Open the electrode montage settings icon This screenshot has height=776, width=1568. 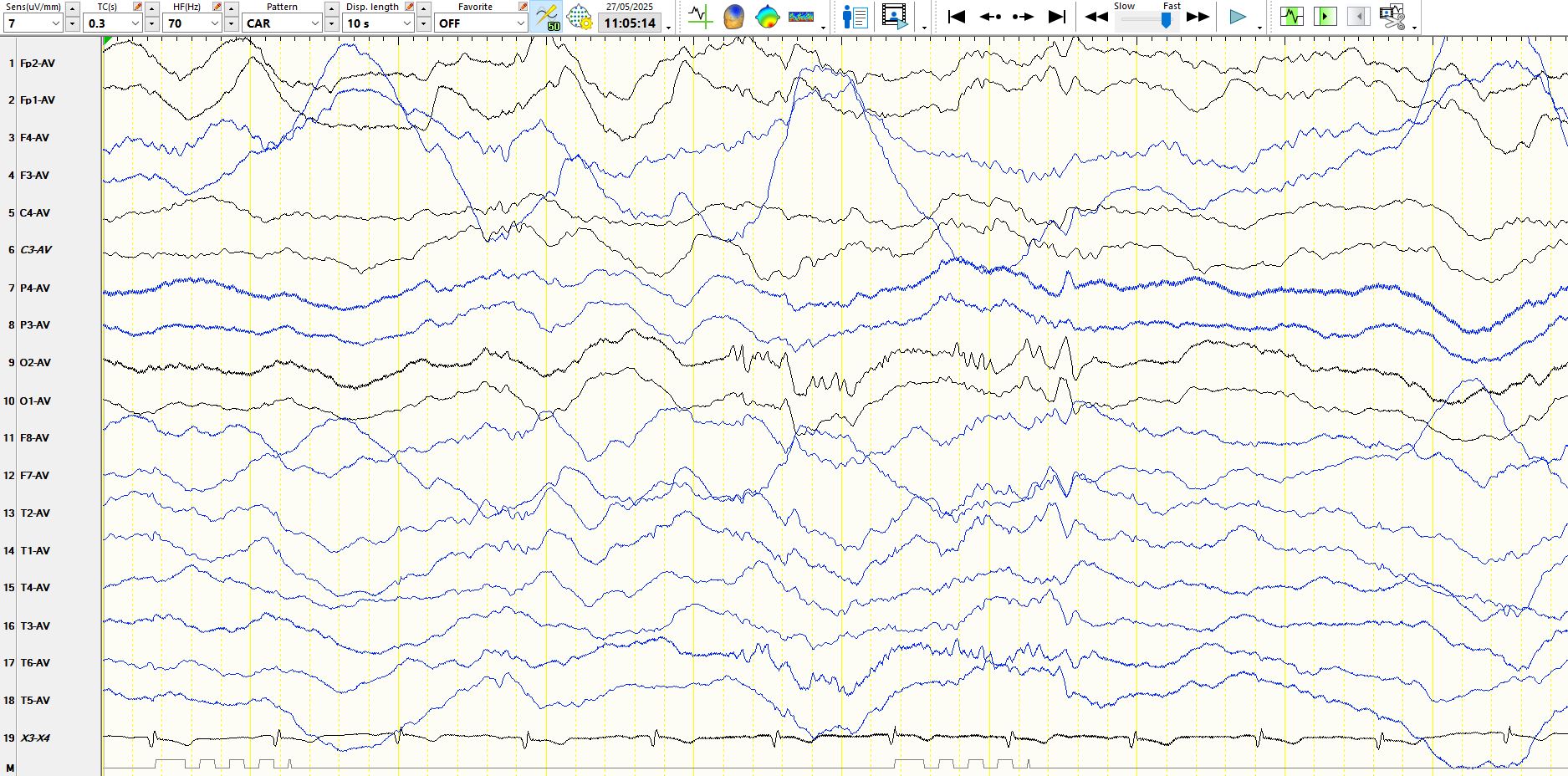580,17
